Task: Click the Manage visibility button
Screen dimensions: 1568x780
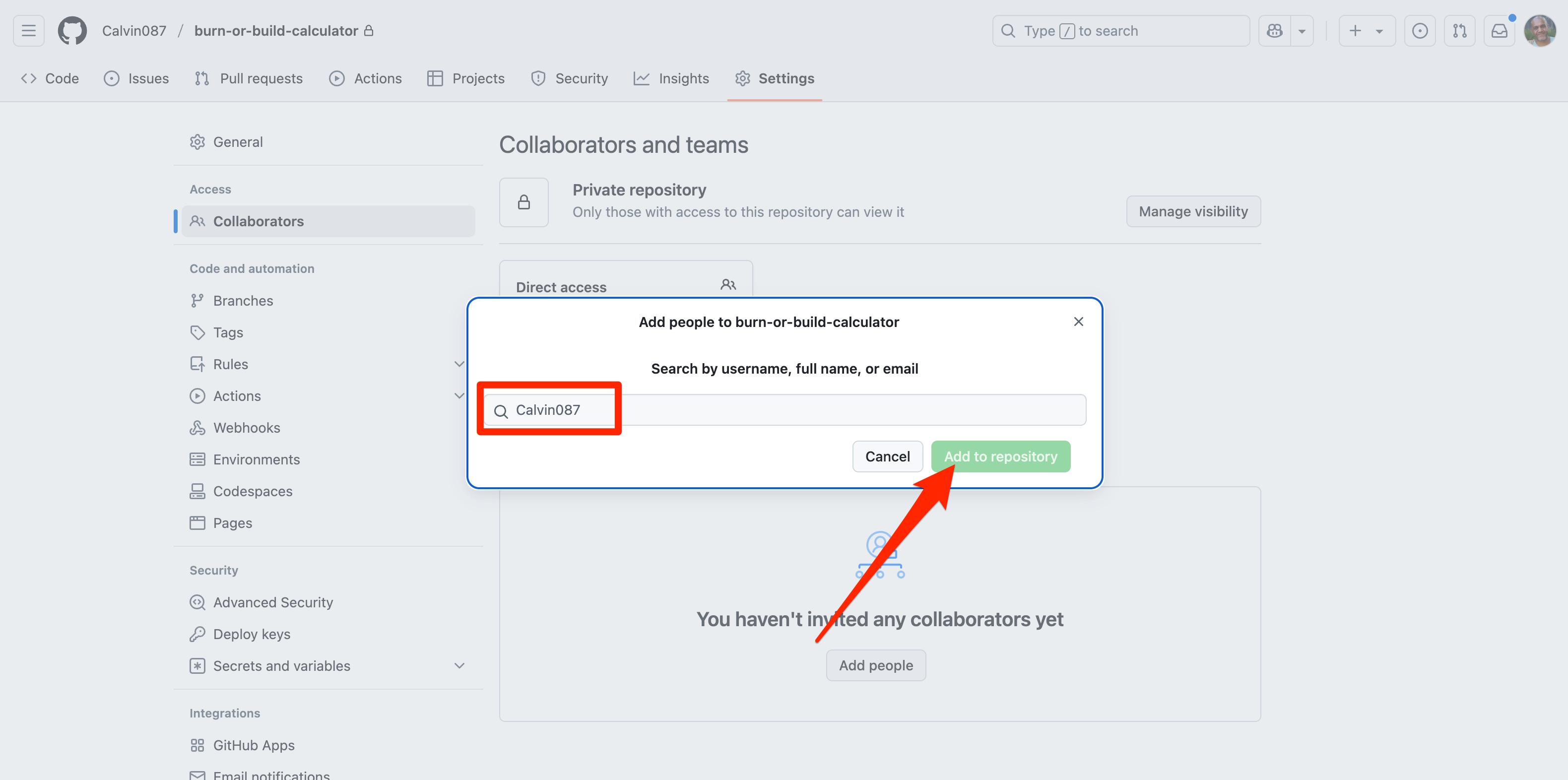Action: [1192, 211]
